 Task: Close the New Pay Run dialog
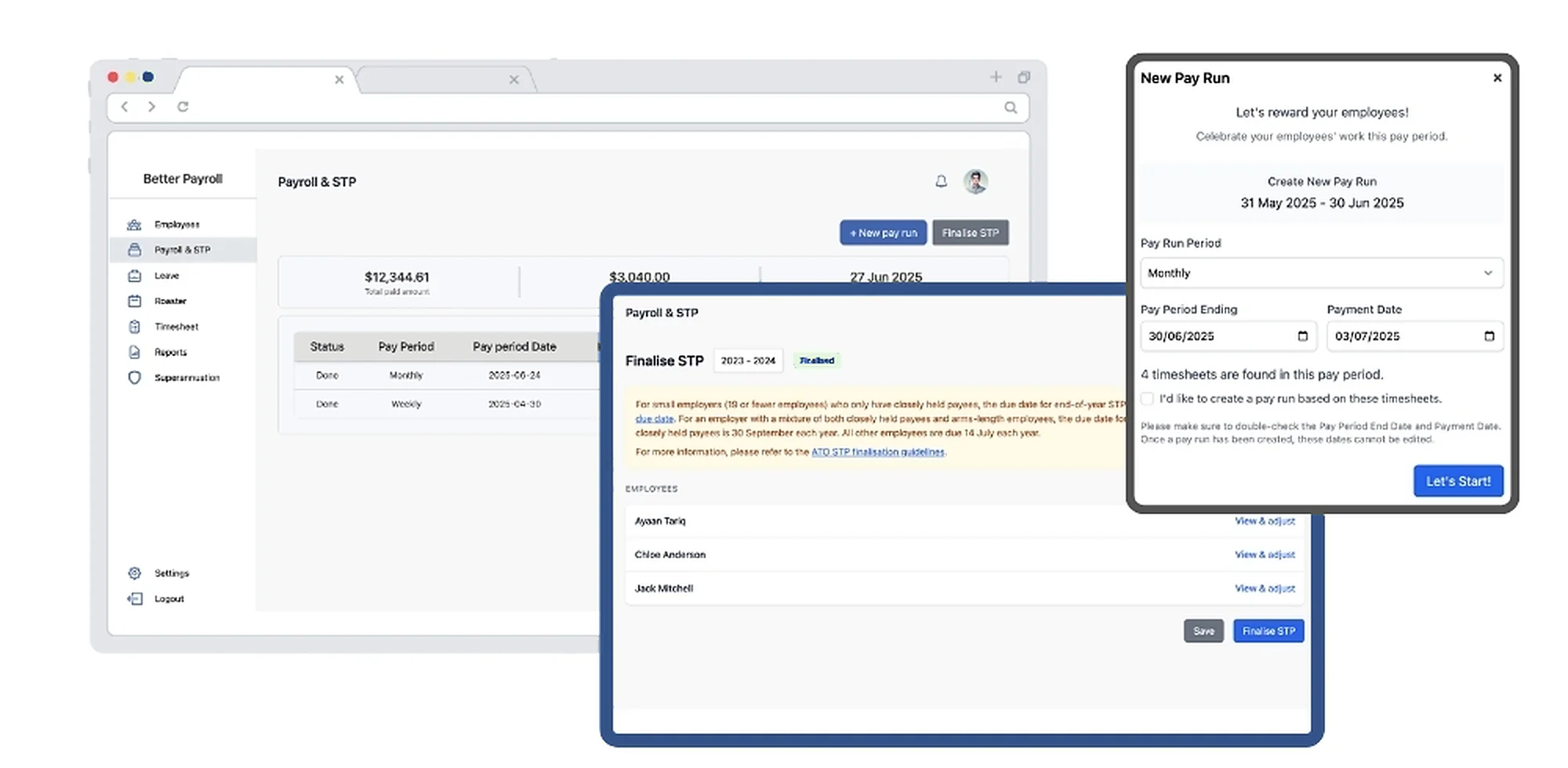pyautogui.click(x=1497, y=78)
